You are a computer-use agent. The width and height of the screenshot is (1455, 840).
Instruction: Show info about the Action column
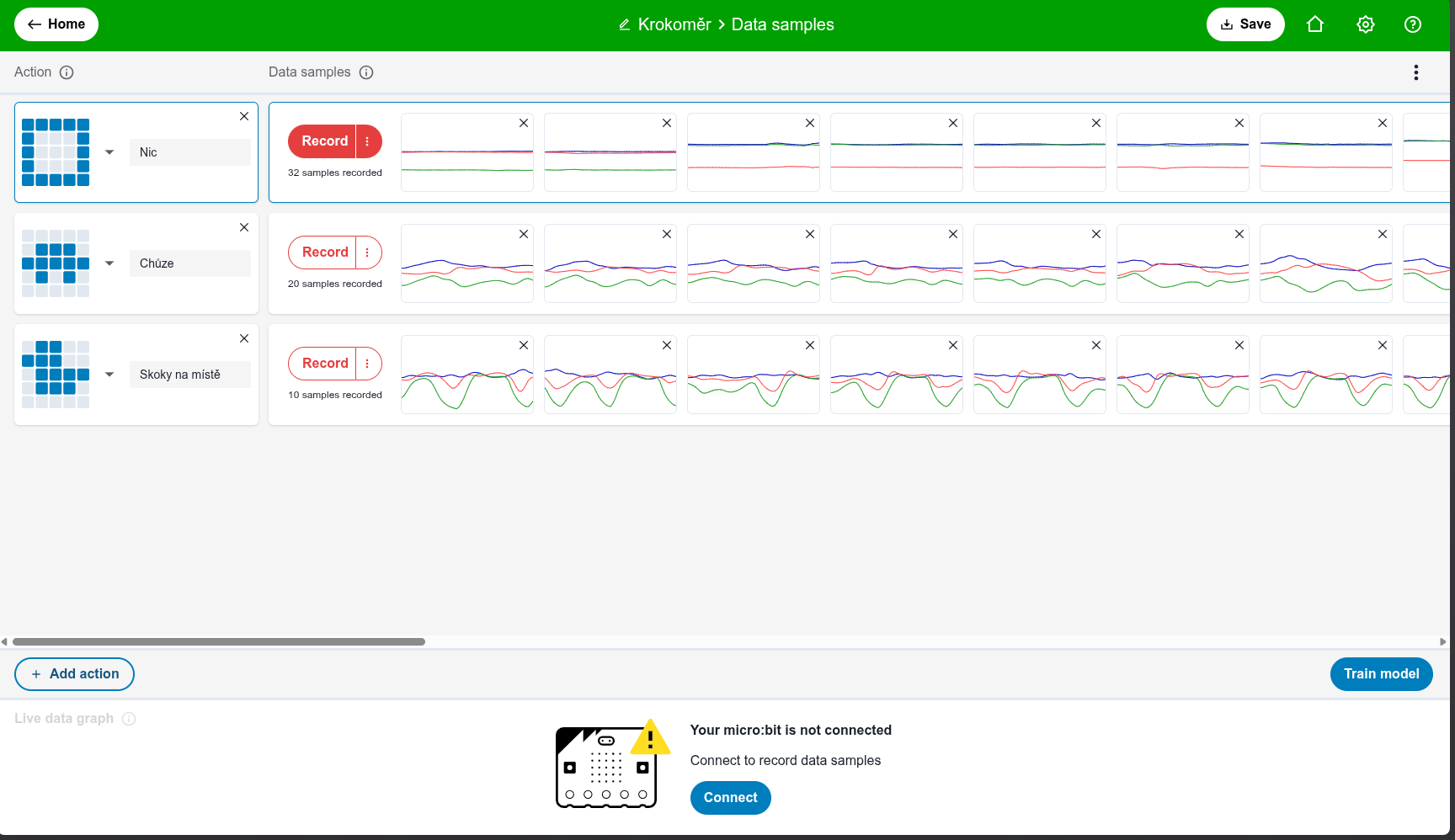(x=67, y=72)
